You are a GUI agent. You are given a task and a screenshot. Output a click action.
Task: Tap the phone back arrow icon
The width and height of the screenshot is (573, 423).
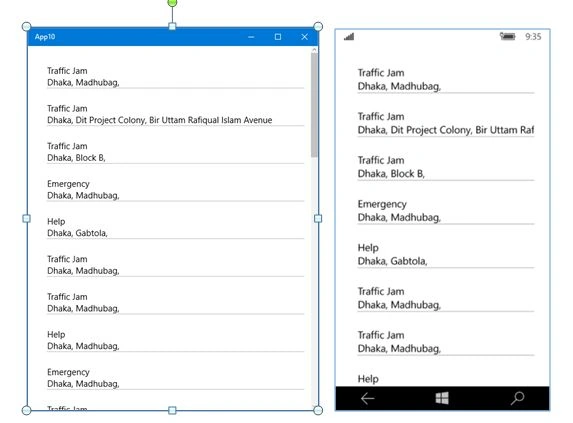pos(367,398)
